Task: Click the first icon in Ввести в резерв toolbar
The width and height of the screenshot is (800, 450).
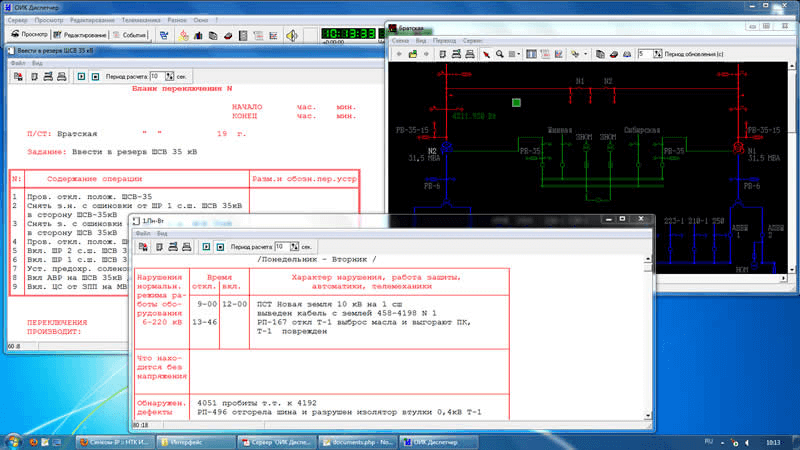Action: tap(17, 76)
